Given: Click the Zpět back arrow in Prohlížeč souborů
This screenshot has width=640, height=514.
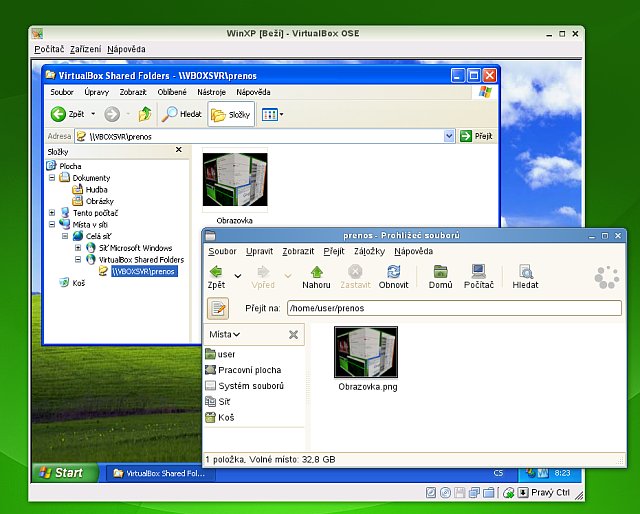Looking at the screenshot, I should 216,272.
